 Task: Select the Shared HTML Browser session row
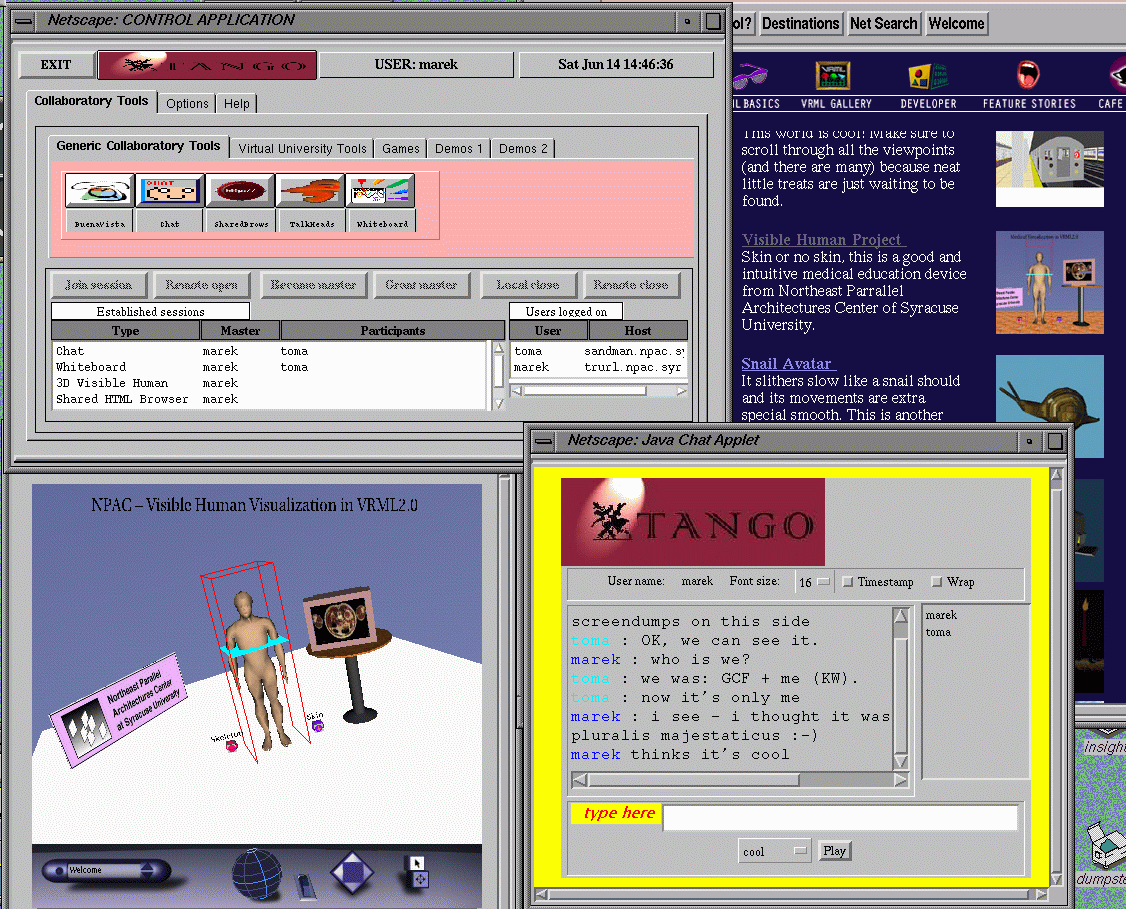pyautogui.click(x=270, y=399)
